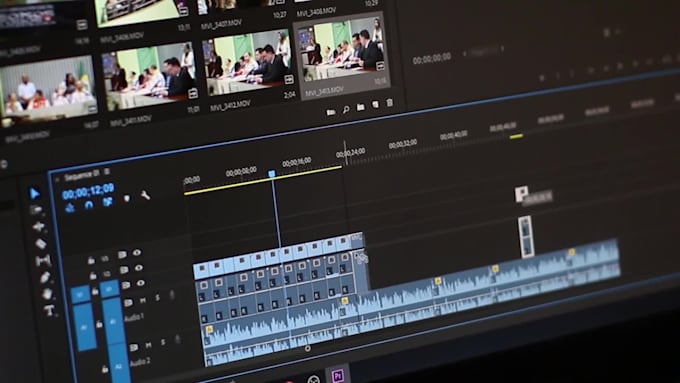Toggle timeline Snap magnet
Viewport: 680px width, 383px height.
(89, 205)
